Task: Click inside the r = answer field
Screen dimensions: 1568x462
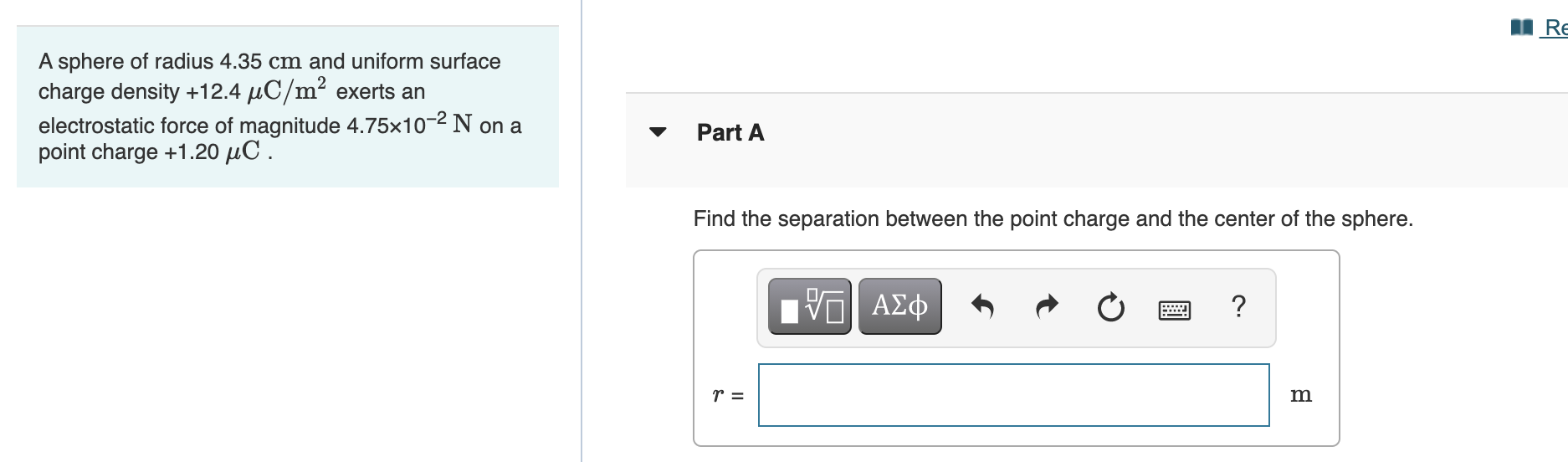Action: pos(1013,394)
